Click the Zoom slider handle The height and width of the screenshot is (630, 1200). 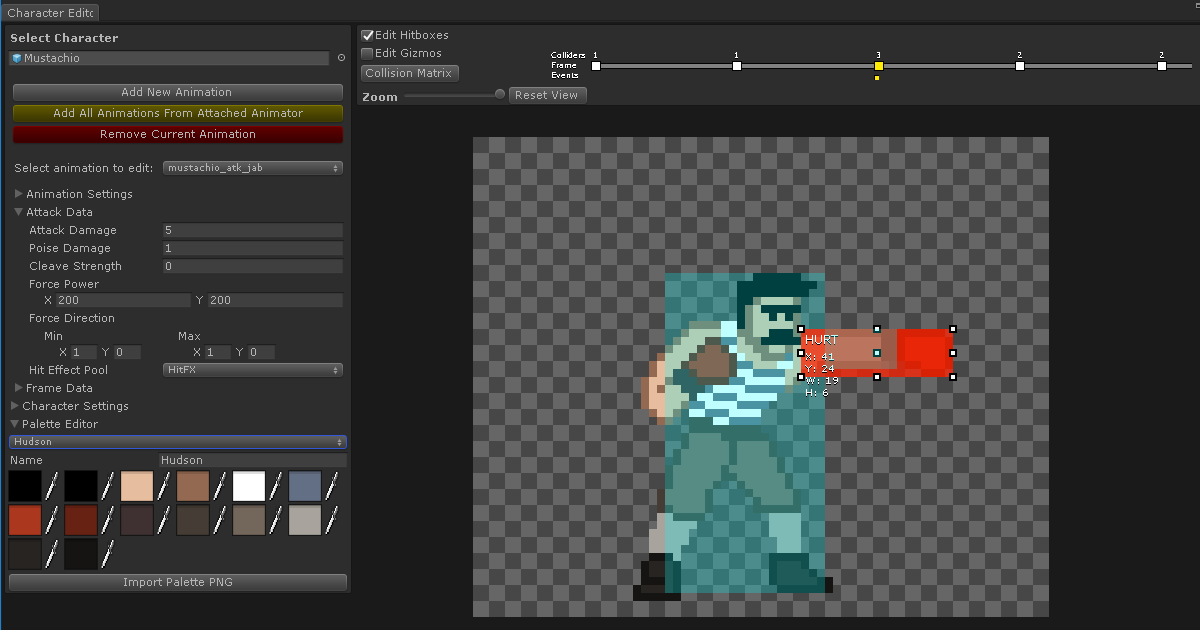pos(499,95)
